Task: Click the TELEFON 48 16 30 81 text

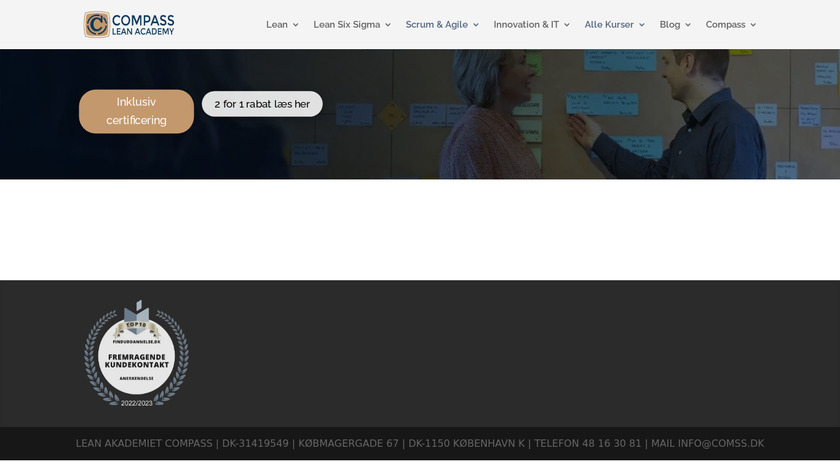Action: pyautogui.click(x=588, y=444)
